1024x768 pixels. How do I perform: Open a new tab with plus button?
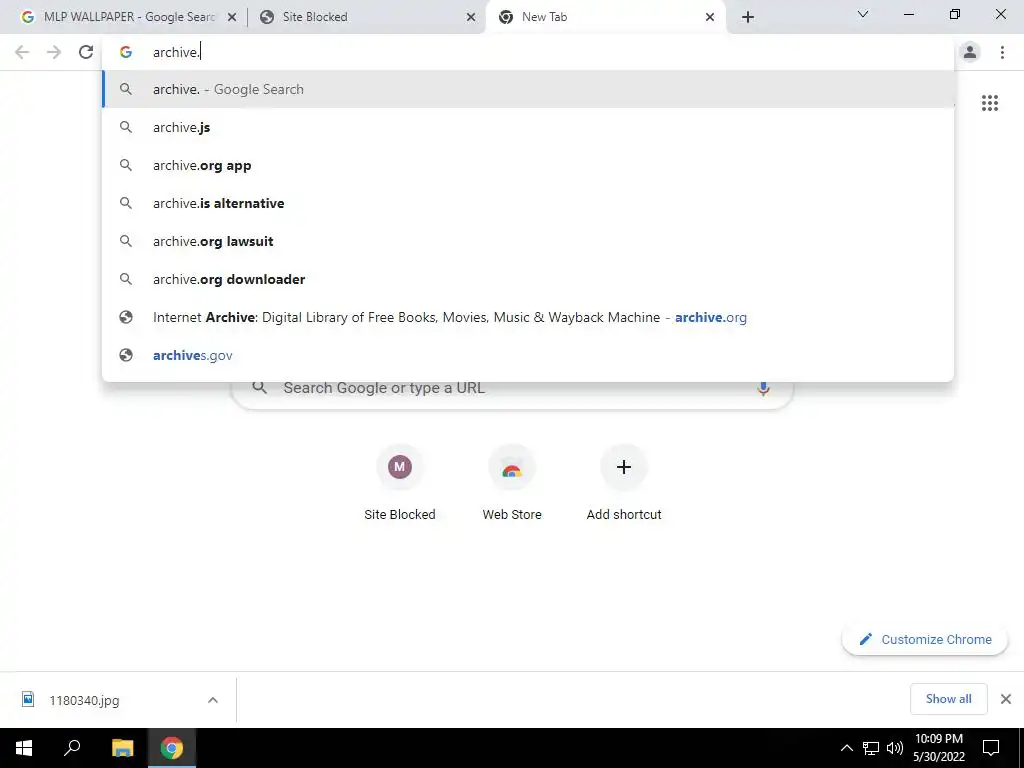coord(748,17)
